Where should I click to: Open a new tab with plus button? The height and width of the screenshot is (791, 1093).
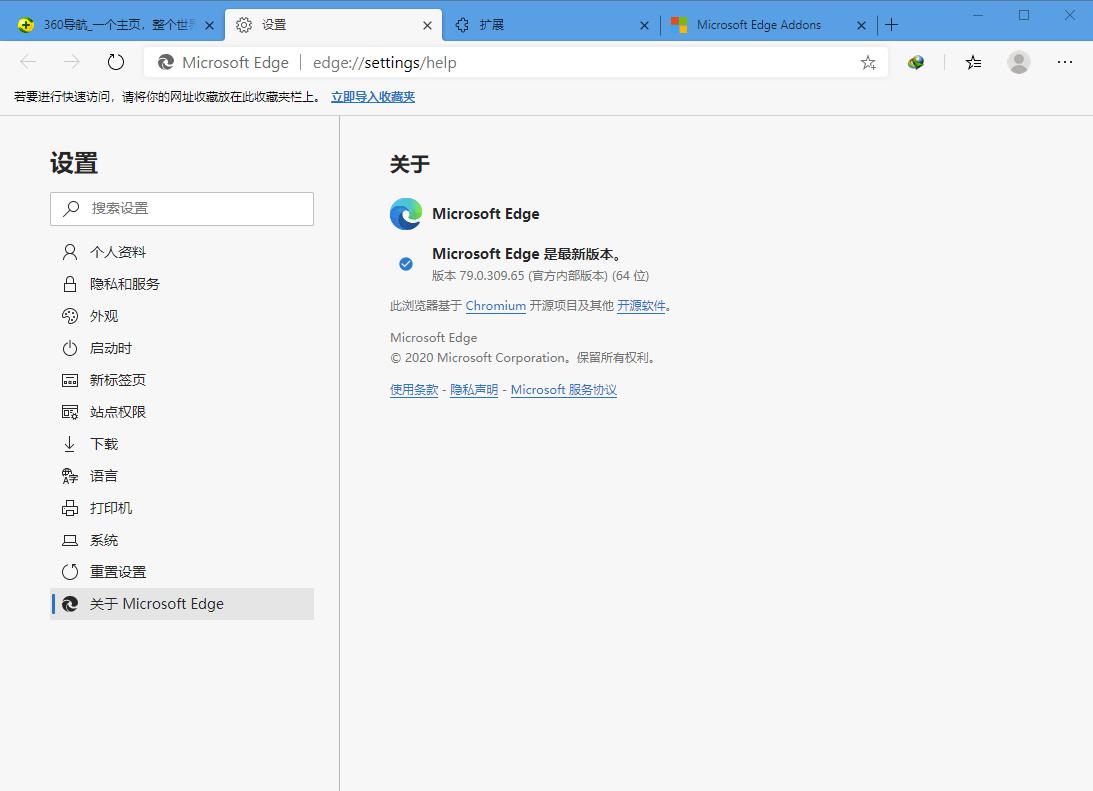tap(892, 25)
